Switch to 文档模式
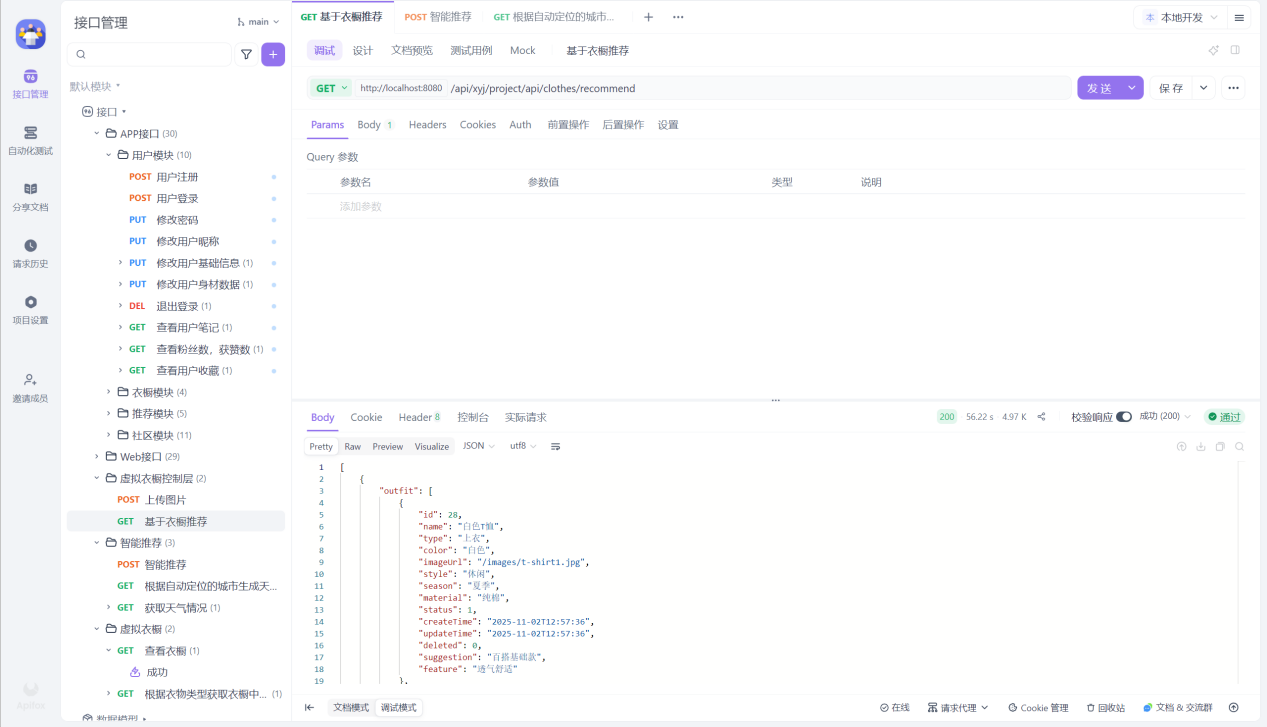The width and height of the screenshot is (1267, 727). (x=351, y=707)
